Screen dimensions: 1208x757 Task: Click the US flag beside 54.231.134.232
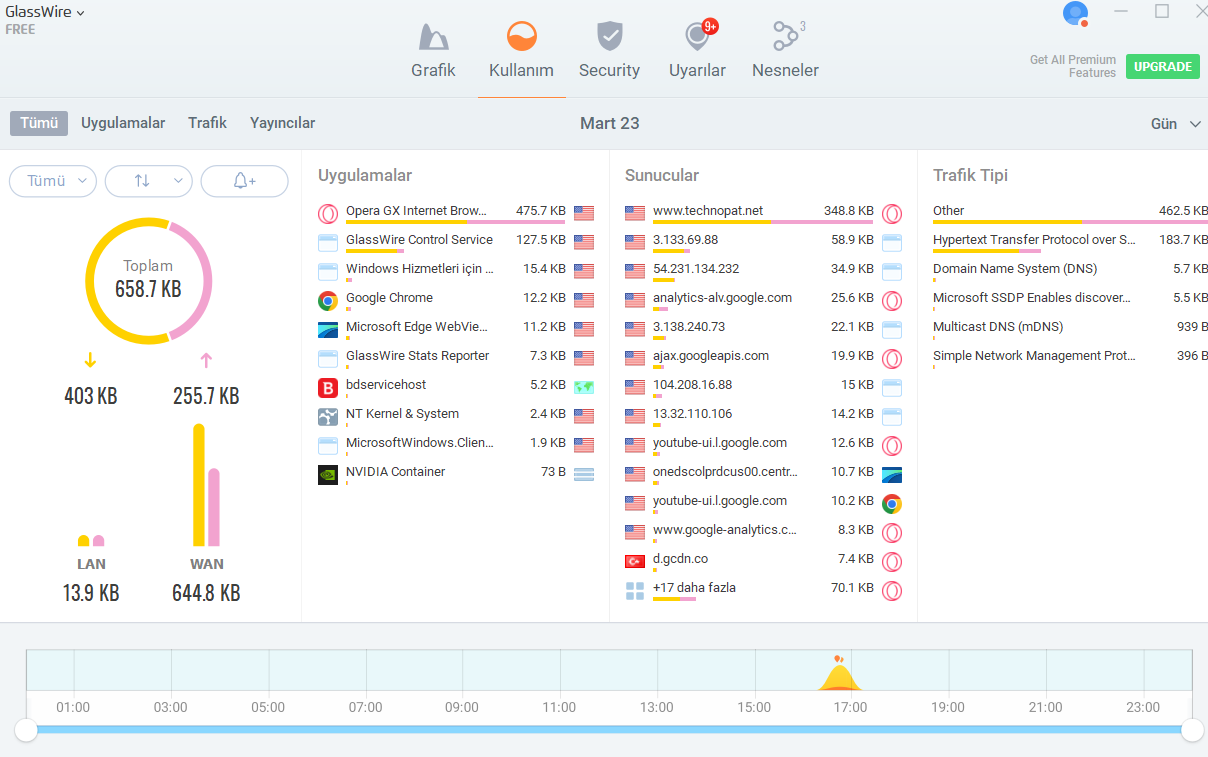[x=634, y=271]
